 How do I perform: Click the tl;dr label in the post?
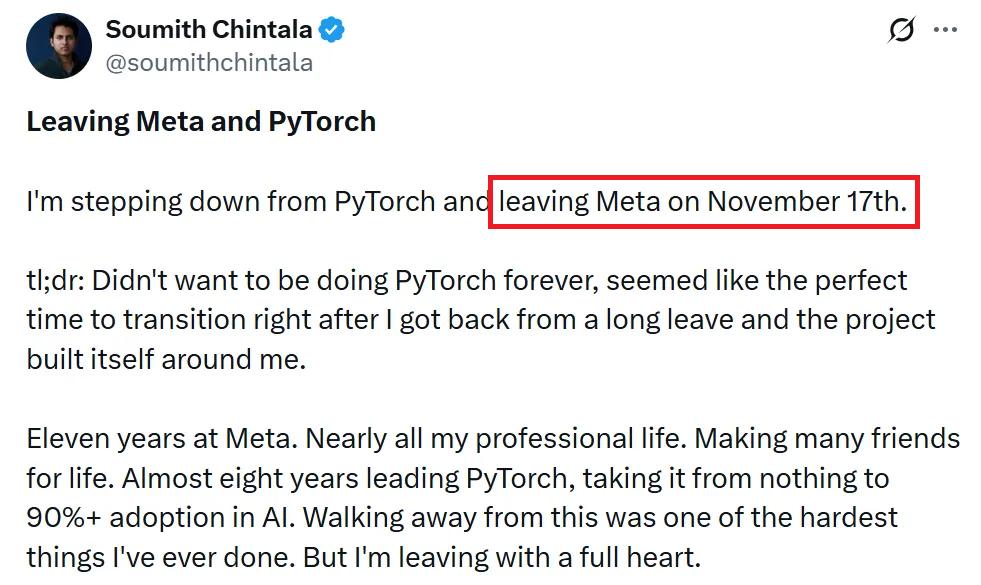pos(56,281)
